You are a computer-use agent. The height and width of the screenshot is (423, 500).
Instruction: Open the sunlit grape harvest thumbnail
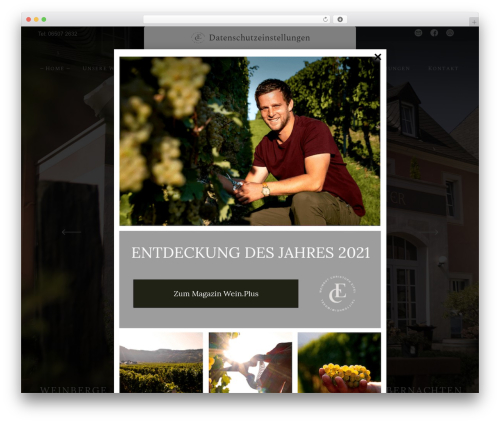point(250,362)
